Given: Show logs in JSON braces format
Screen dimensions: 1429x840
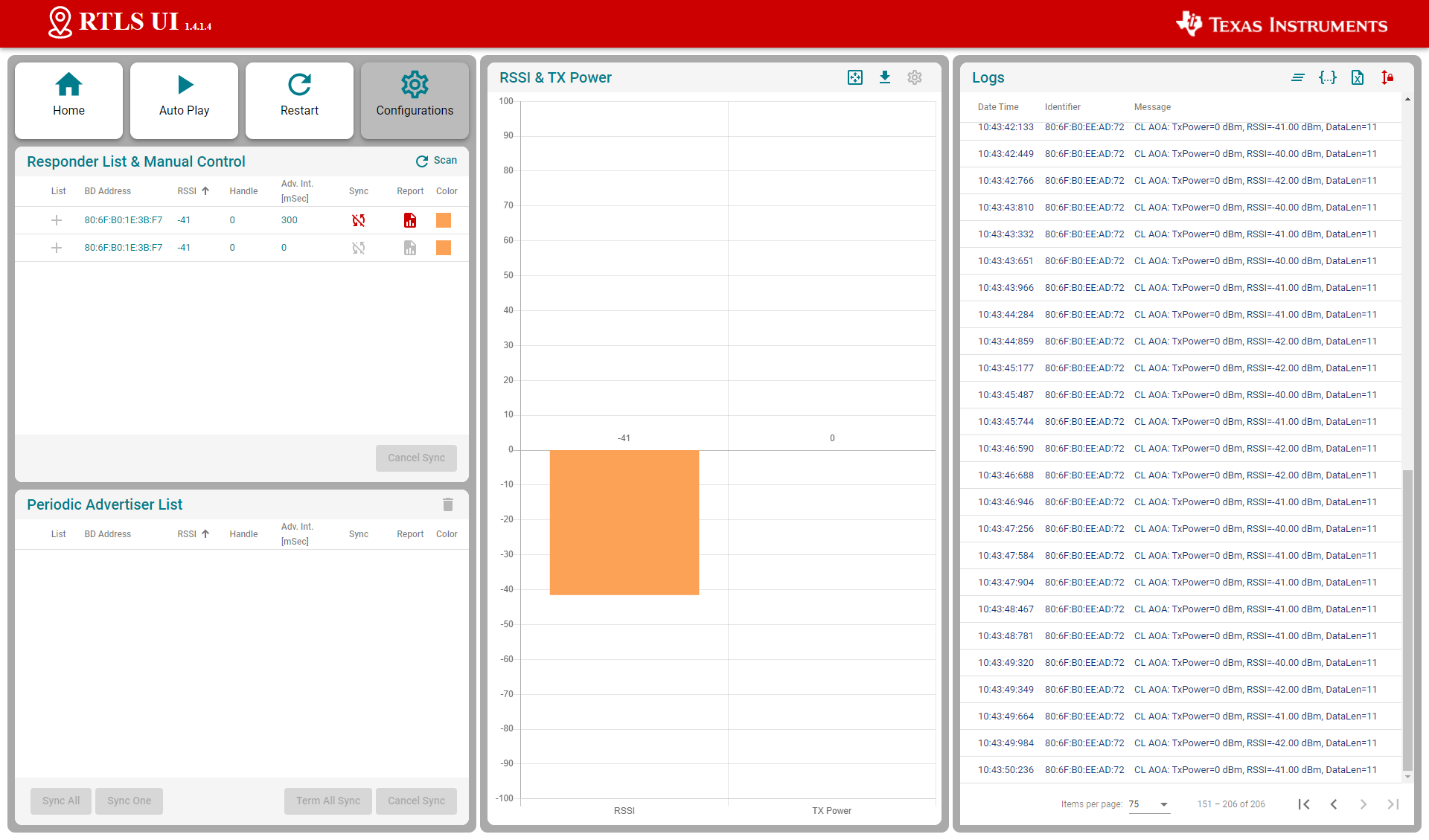Looking at the screenshot, I should point(1328,77).
